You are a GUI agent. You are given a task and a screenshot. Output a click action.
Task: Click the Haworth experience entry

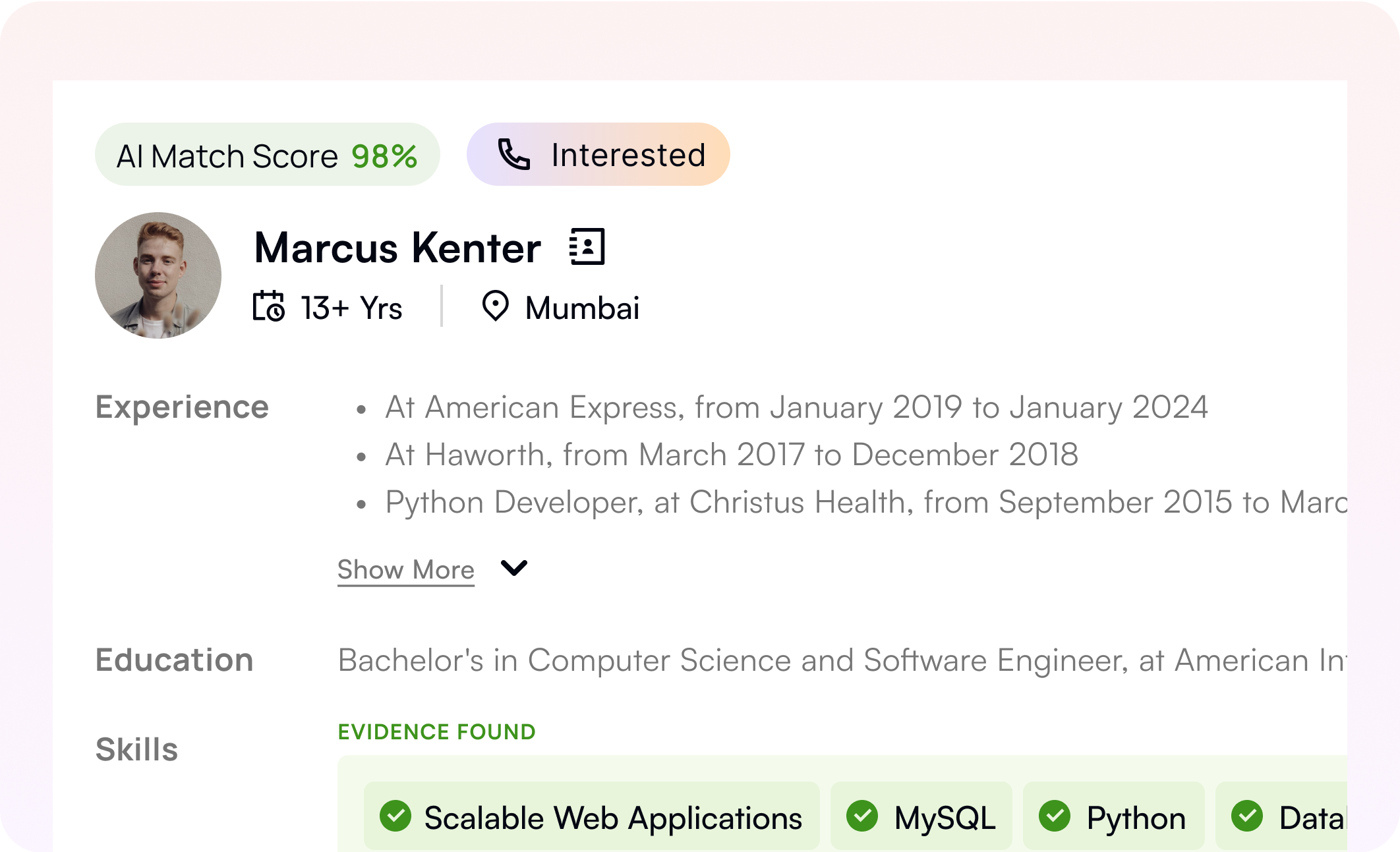pos(732,455)
